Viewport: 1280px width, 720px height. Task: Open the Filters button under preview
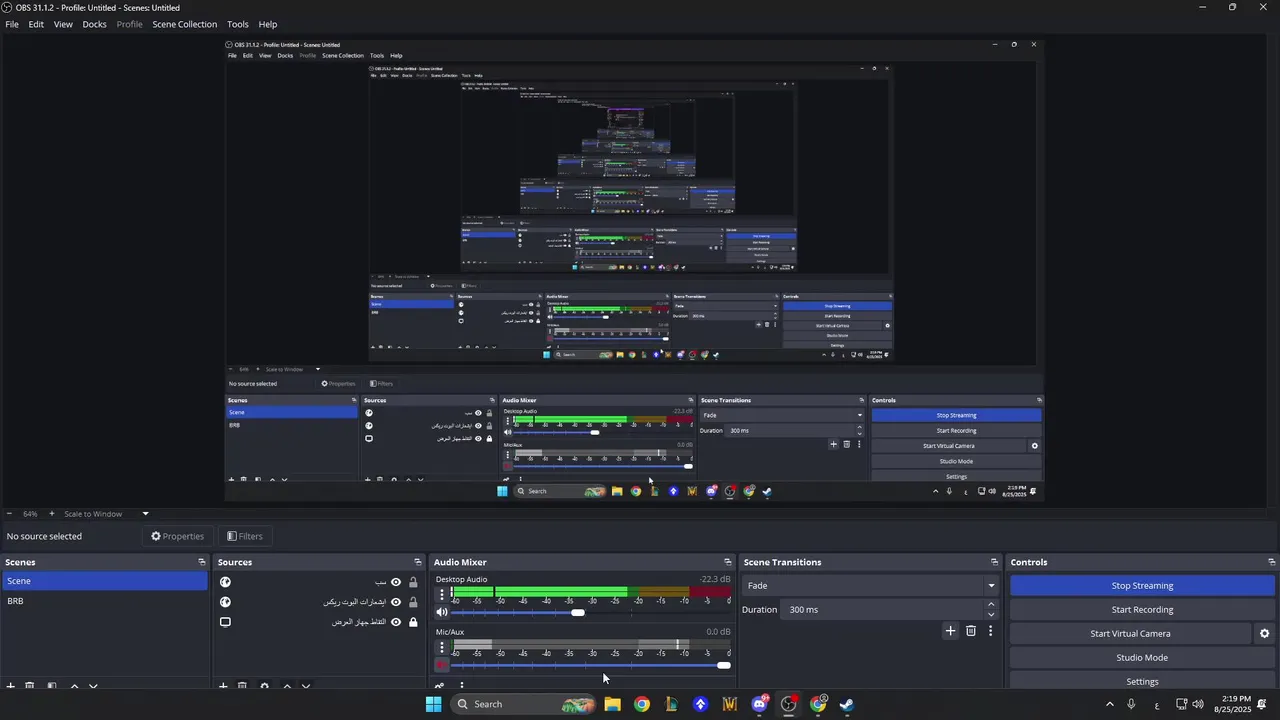tap(245, 536)
